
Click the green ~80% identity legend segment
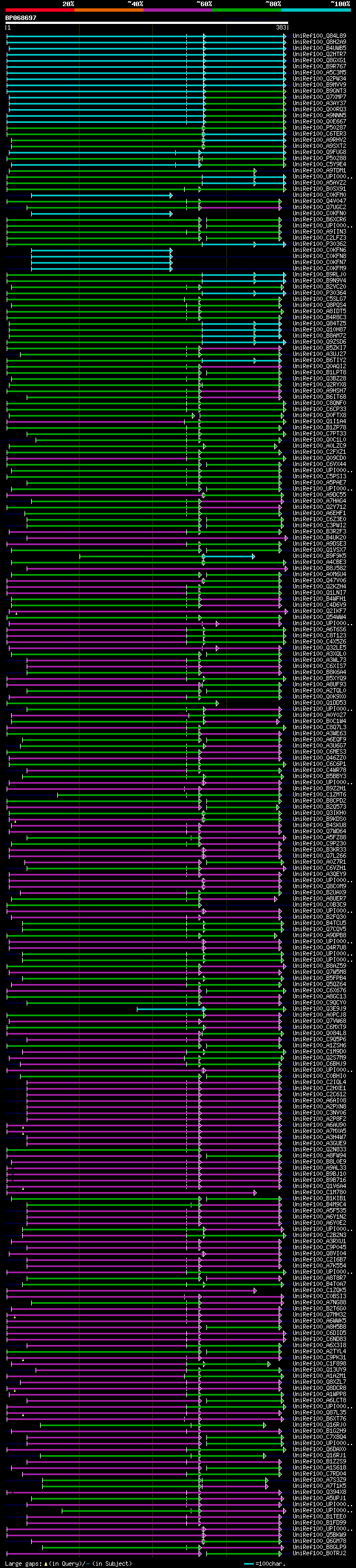point(247,10)
